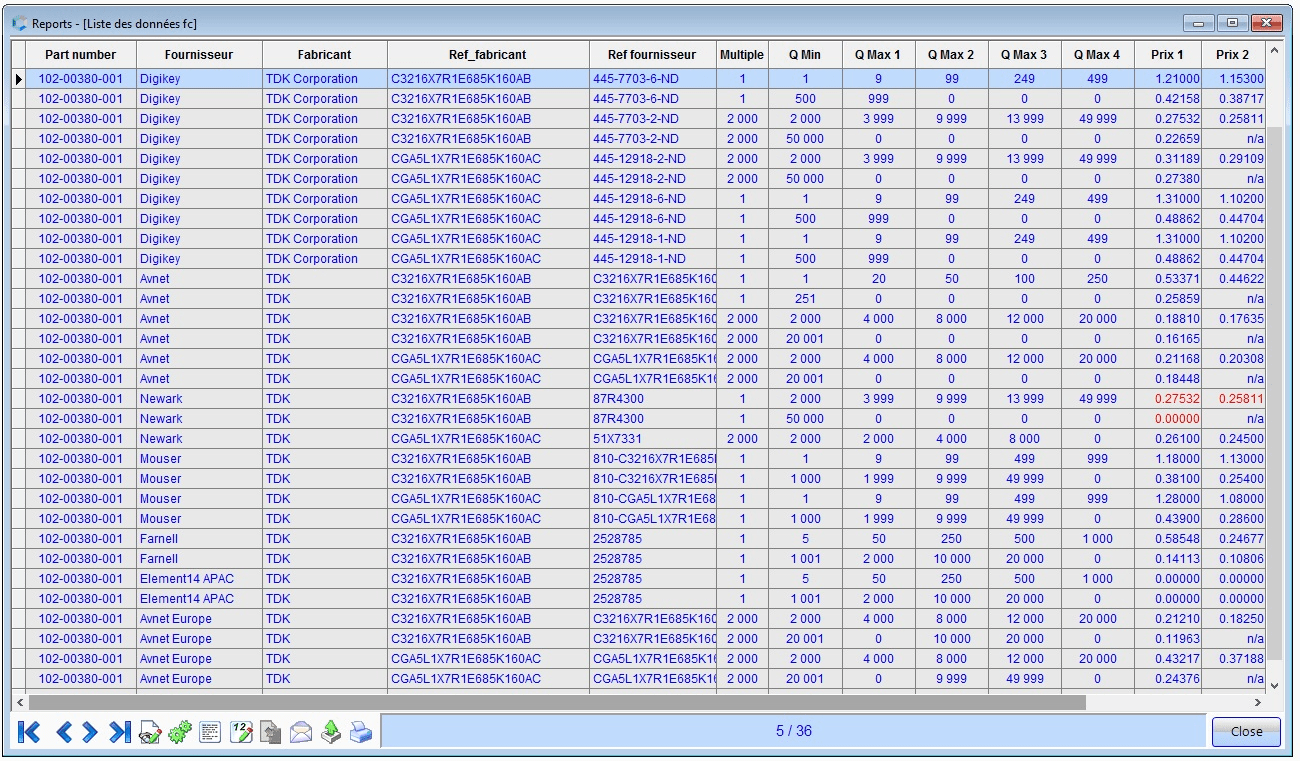1300x761 pixels.
Task: Select the Prix 2 value '0.24500'
Action: click(x=1233, y=439)
